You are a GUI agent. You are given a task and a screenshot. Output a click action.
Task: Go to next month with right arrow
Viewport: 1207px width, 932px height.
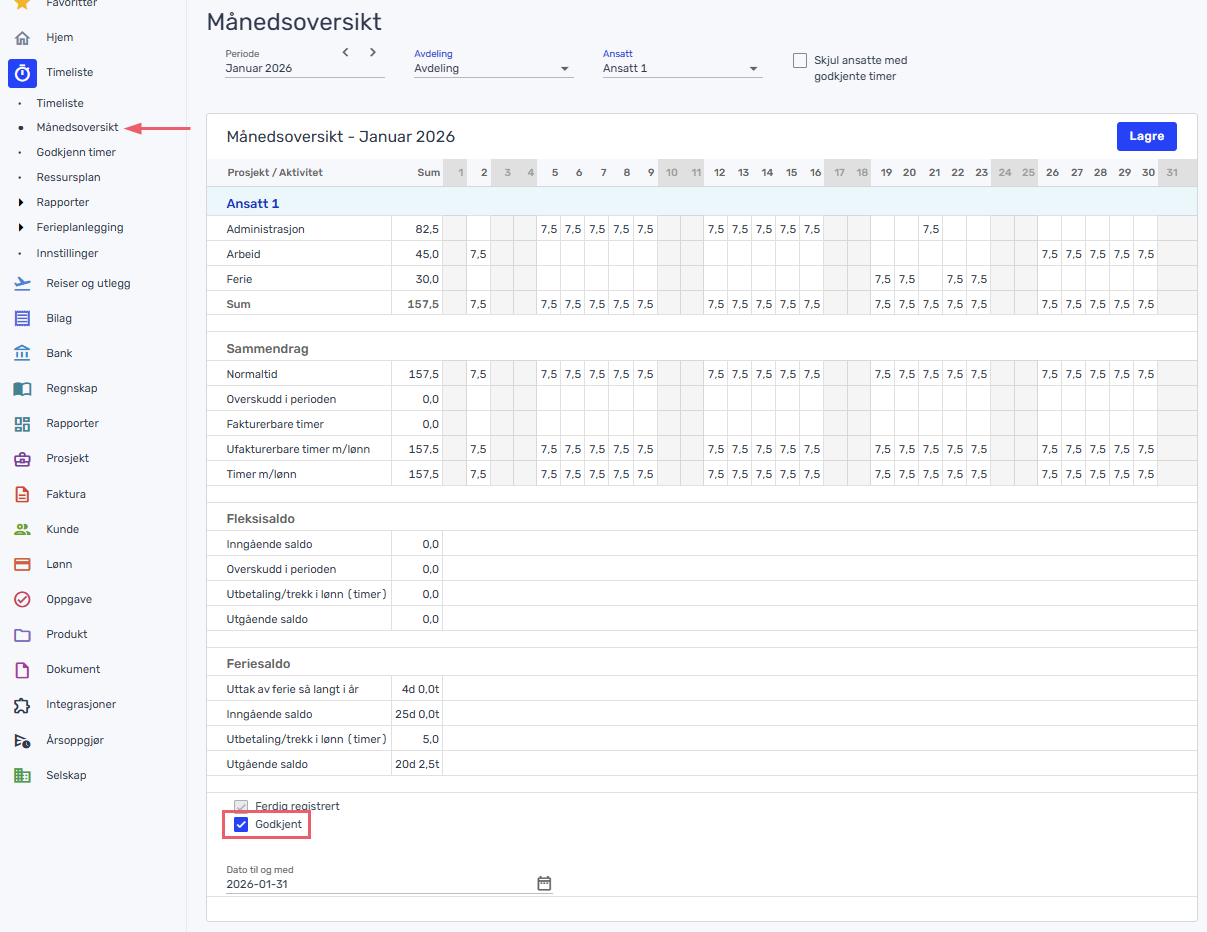(x=373, y=52)
